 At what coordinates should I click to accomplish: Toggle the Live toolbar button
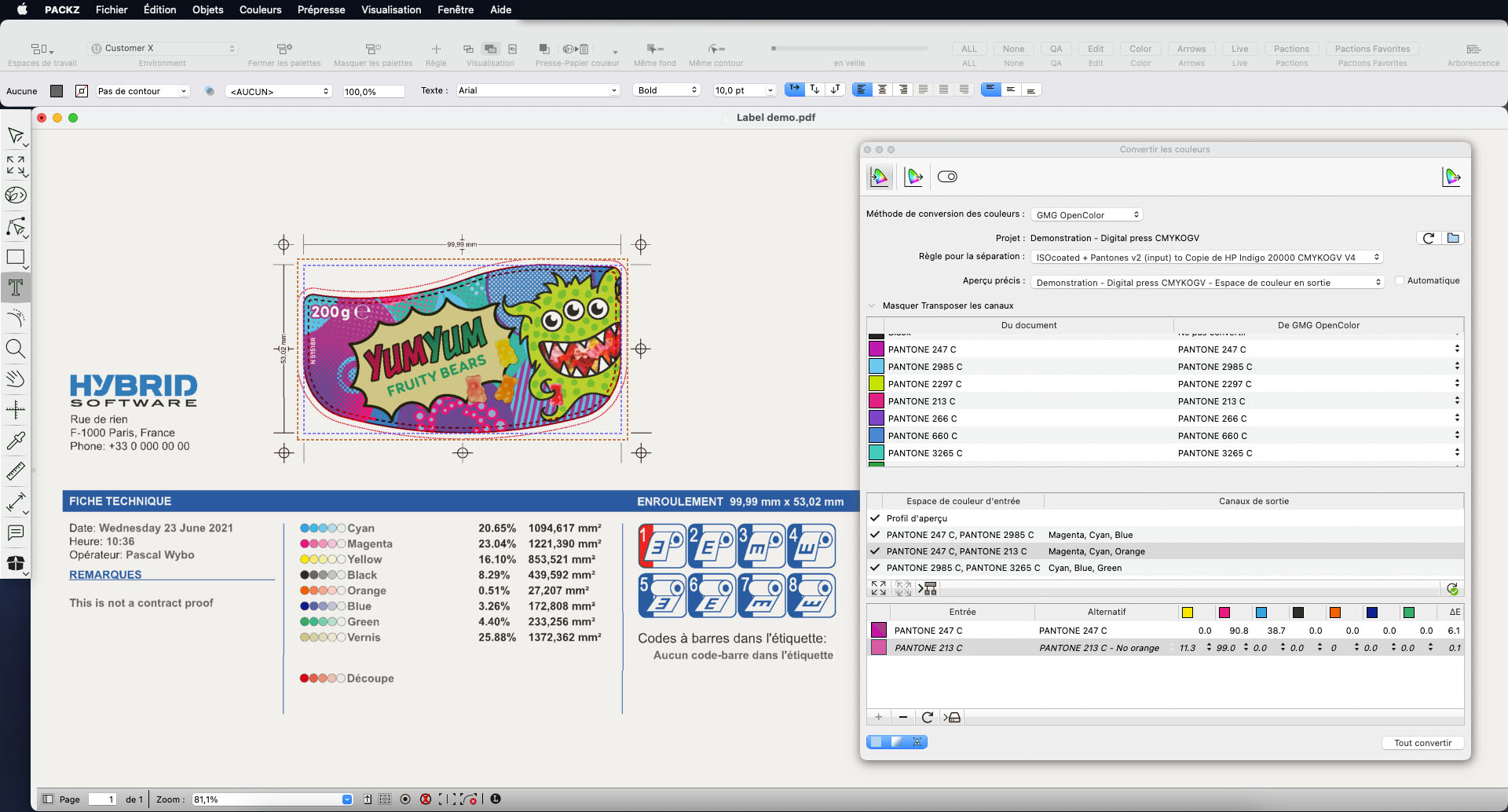coord(1240,49)
